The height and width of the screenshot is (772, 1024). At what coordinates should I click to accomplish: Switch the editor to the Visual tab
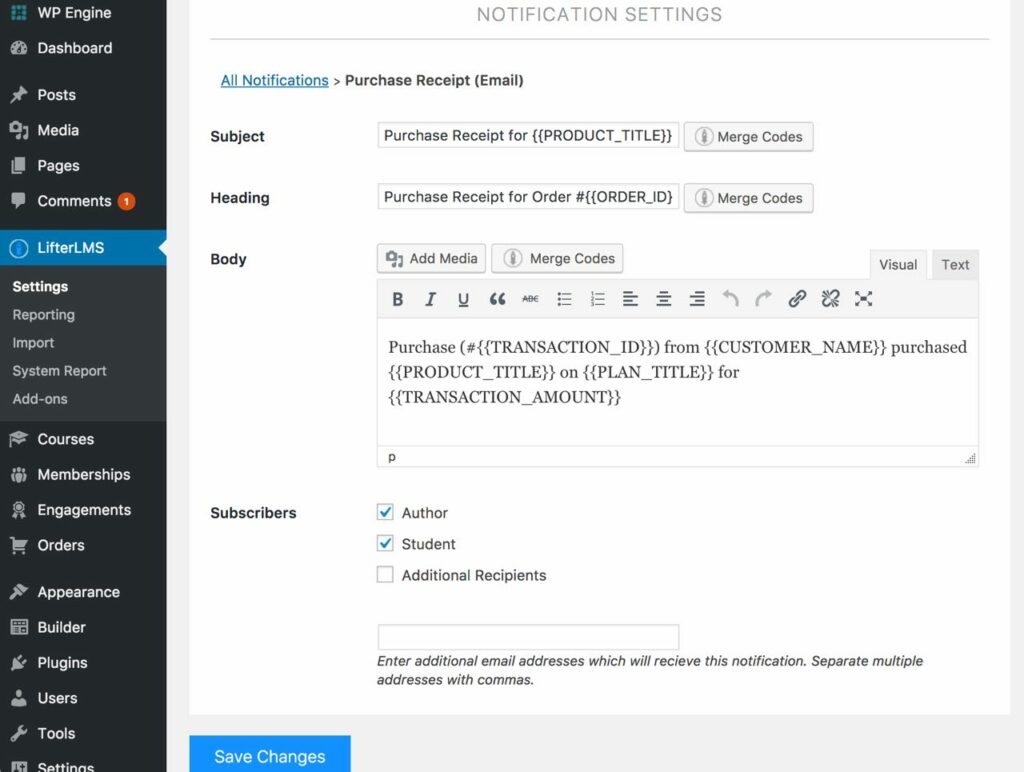point(898,265)
